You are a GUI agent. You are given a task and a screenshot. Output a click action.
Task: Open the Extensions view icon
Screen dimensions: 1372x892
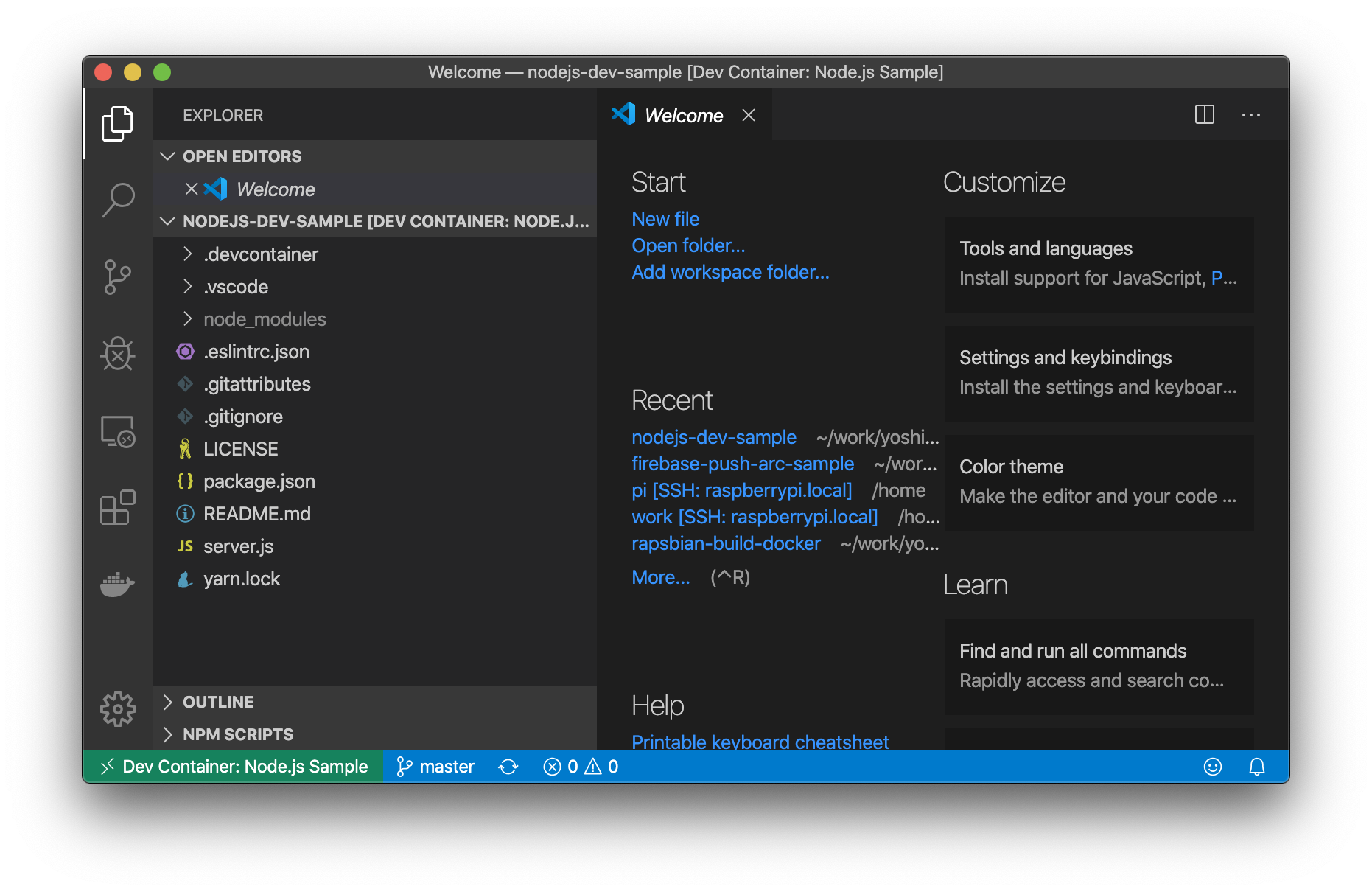(x=118, y=508)
